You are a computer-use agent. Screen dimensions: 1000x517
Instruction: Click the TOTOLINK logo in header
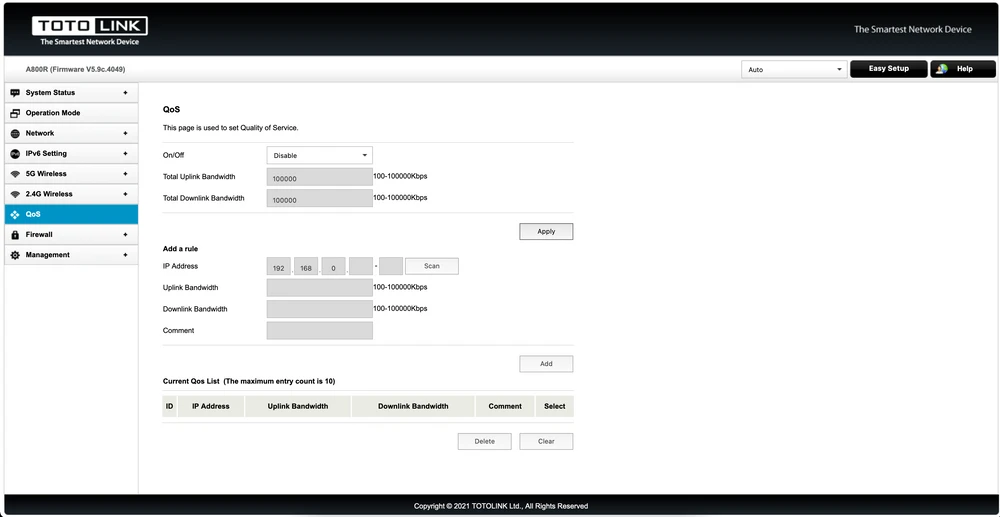[90, 28]
